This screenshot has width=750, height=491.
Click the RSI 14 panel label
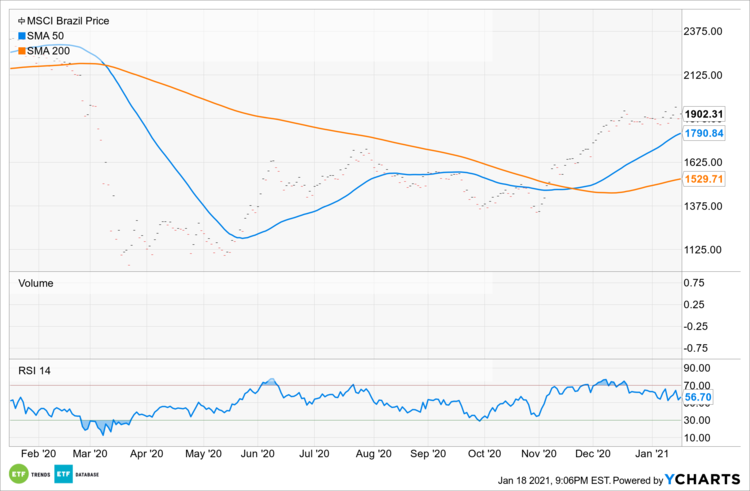click(x=34, y=370)
